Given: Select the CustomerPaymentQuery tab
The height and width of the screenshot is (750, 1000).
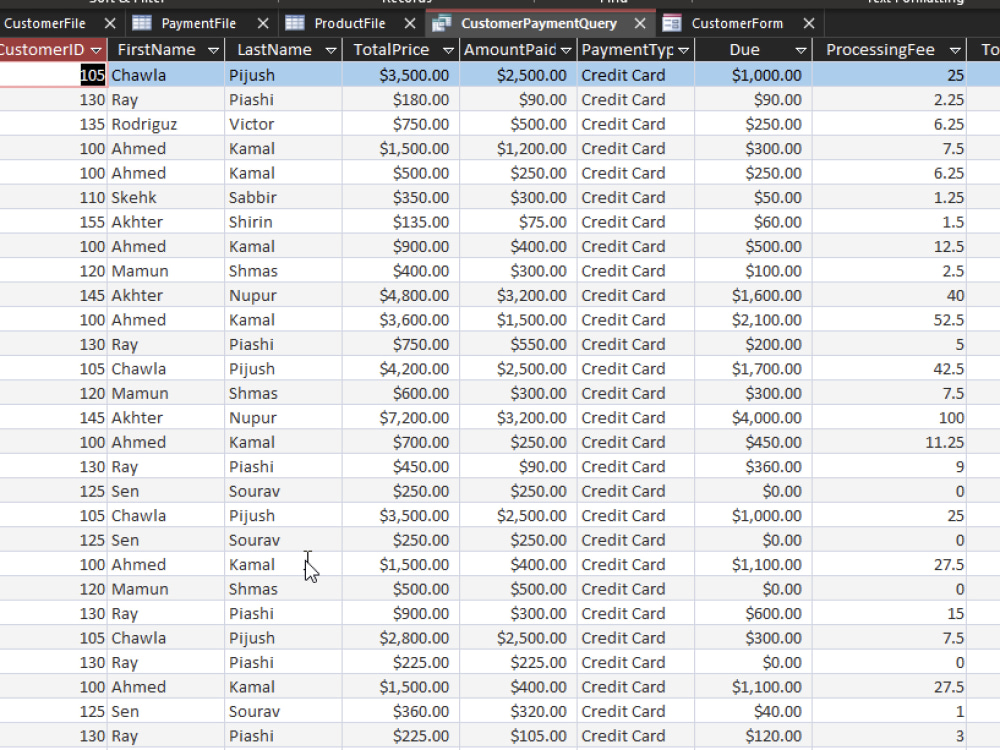Looking at the screenshot, I should (539, 24).
